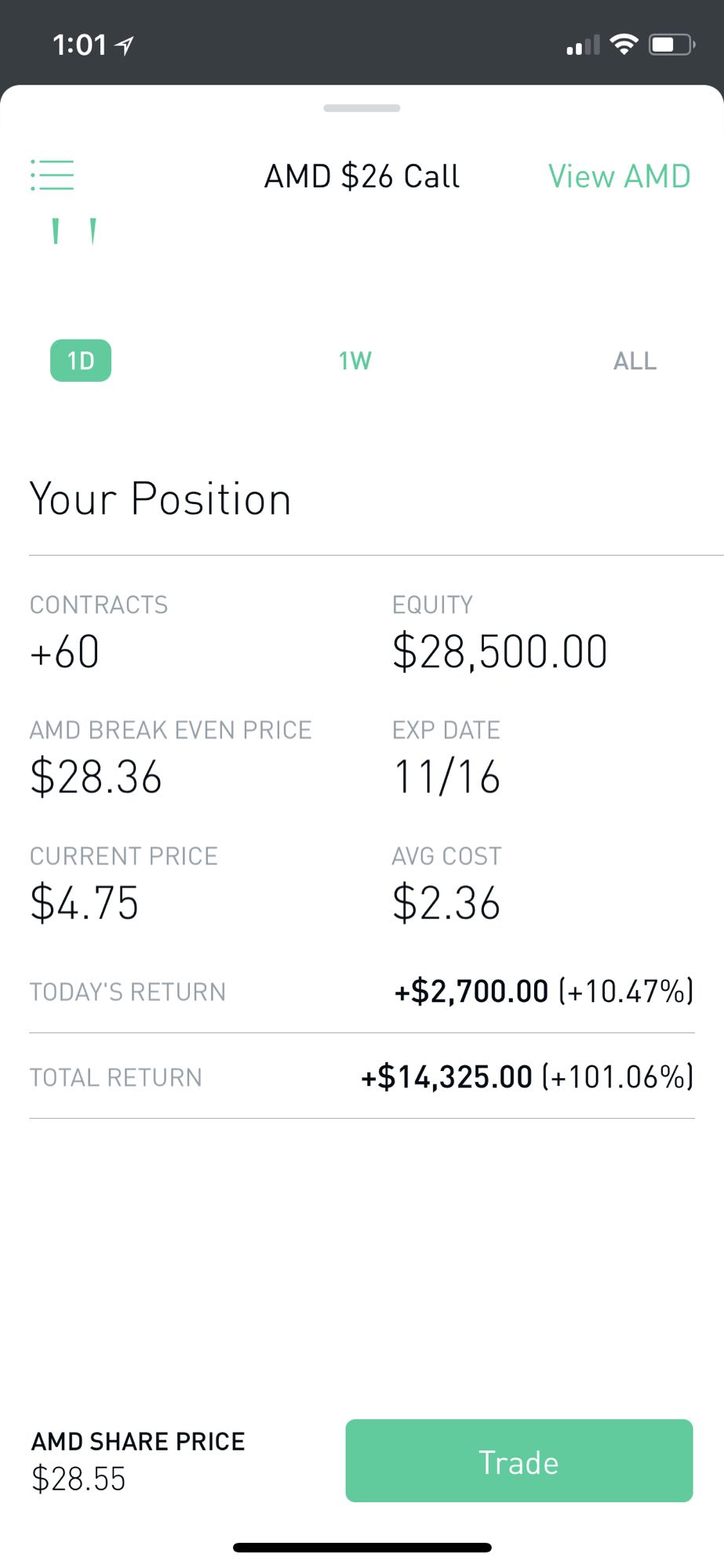Tap the sheet drag handle at top

(362, 108)
